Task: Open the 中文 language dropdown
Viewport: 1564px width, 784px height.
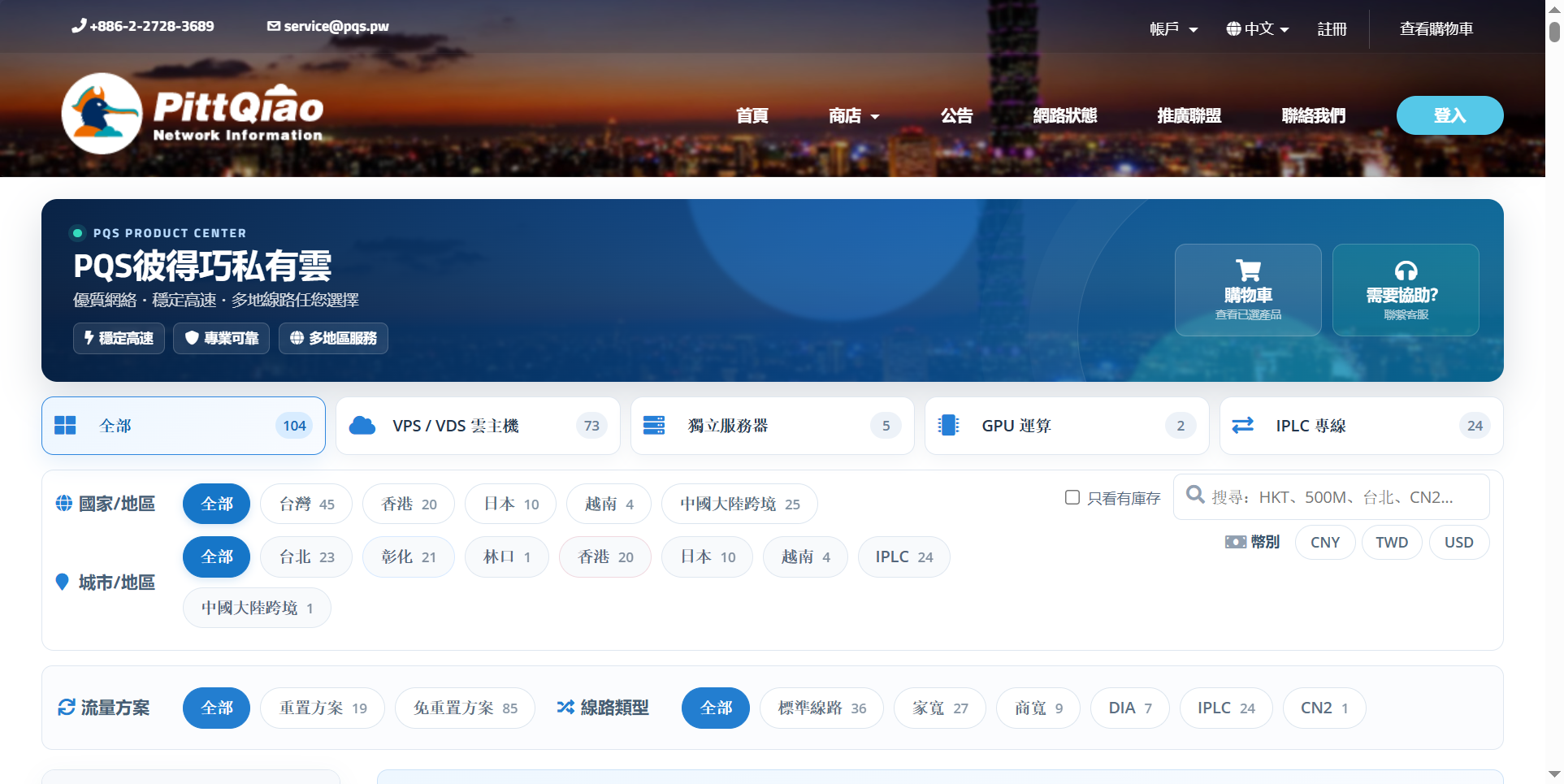Action: point(1259,29)
